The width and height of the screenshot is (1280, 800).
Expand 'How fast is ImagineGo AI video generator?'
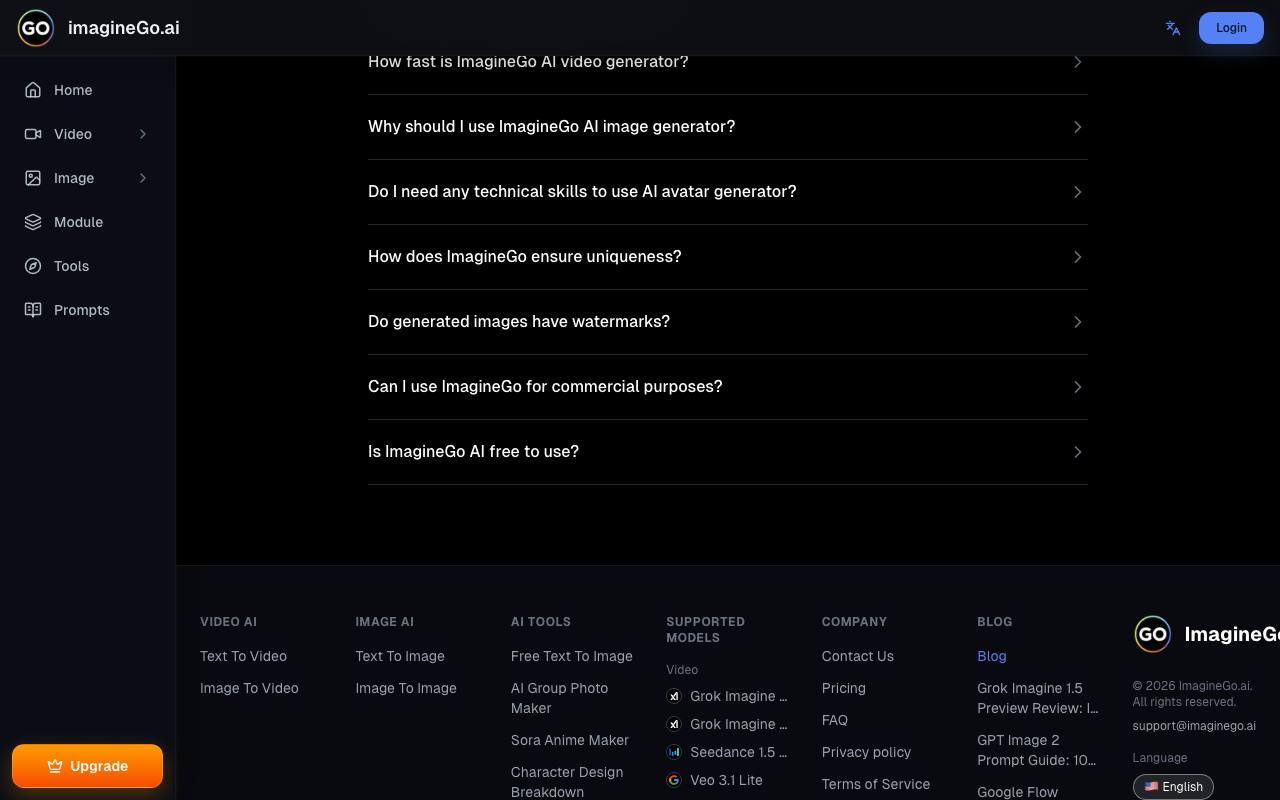pyautogui.click(x=728, y=62)
